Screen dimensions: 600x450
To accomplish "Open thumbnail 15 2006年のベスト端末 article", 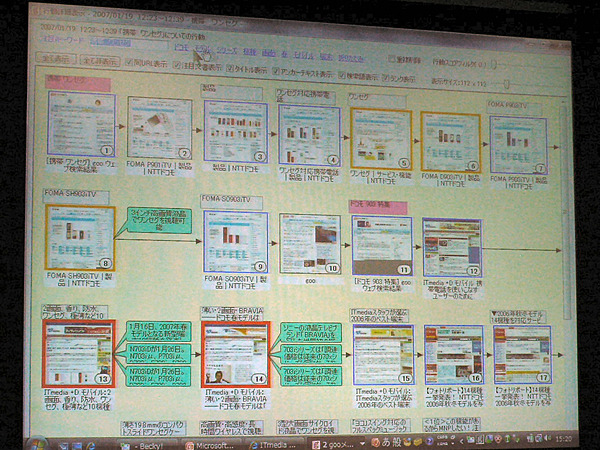I will click(x=383, y=355).
